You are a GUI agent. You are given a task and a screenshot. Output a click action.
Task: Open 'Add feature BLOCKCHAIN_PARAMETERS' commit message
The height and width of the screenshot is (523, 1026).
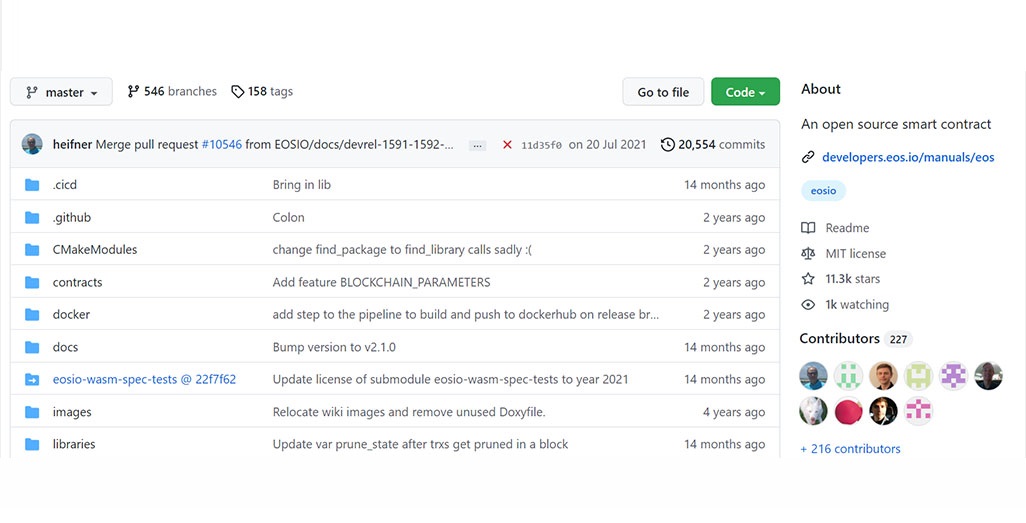381,283
